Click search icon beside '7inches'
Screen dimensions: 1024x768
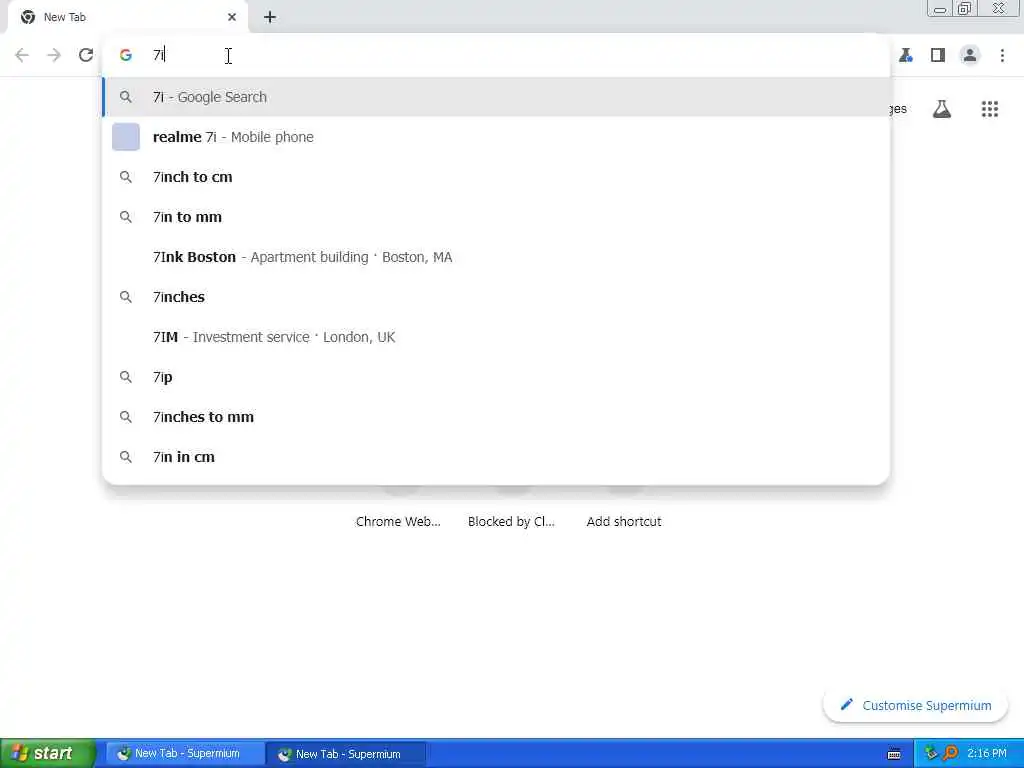pos(125,297)
